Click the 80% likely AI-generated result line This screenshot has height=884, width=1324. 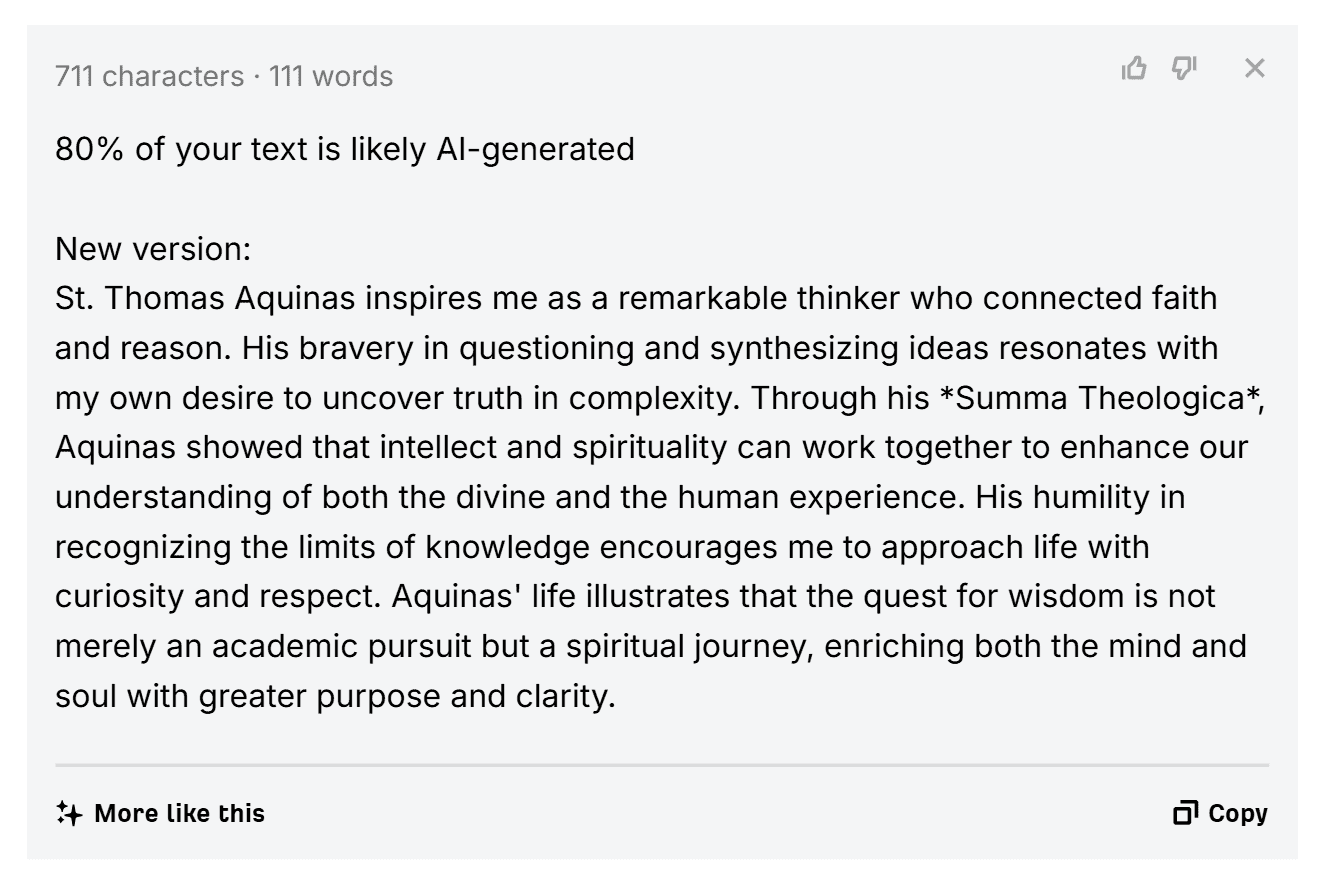[344, 149]
